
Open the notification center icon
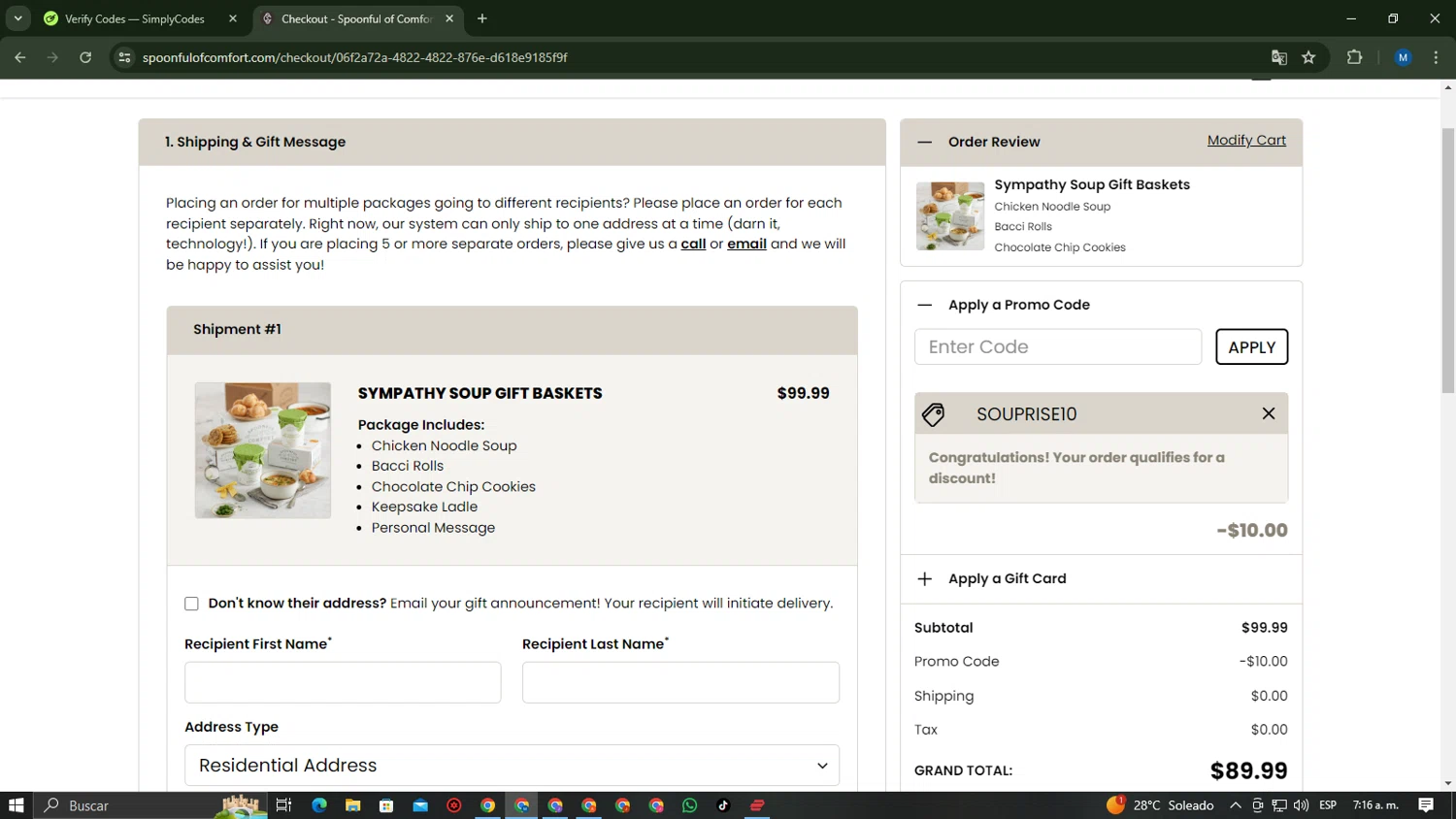point(1426,805)
